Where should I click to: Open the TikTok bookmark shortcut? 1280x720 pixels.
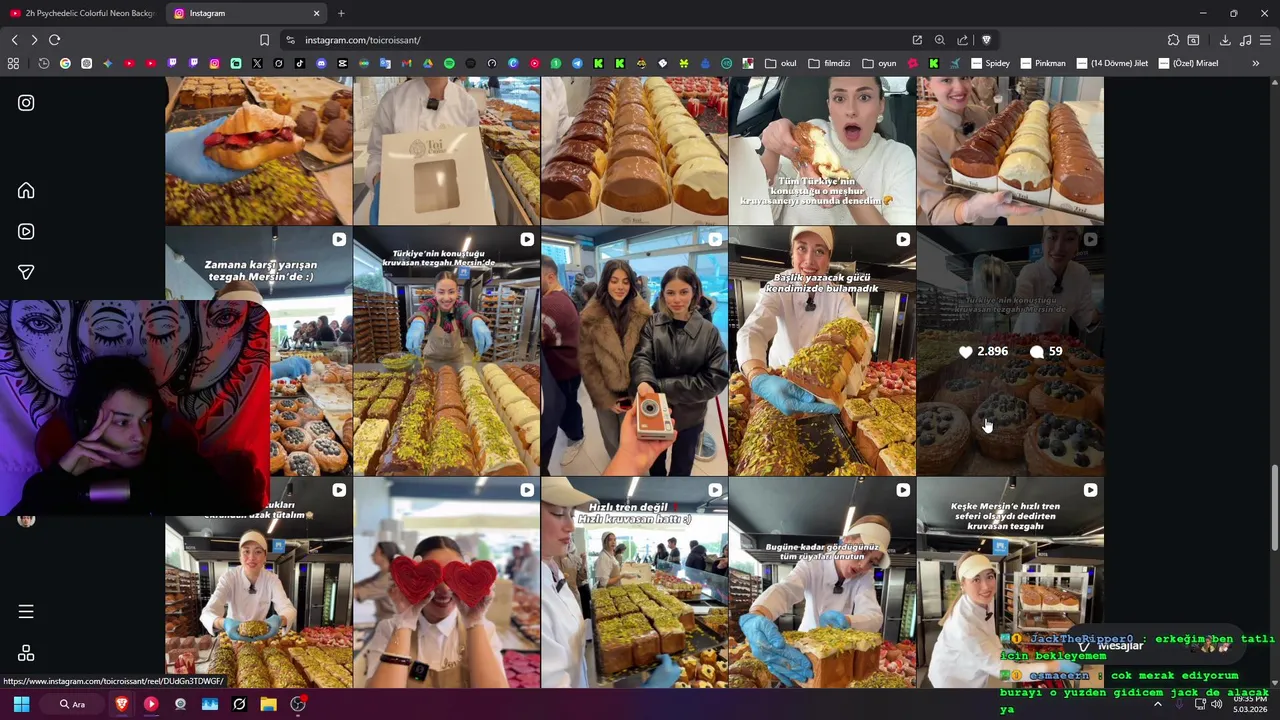[x=299, y=63]
